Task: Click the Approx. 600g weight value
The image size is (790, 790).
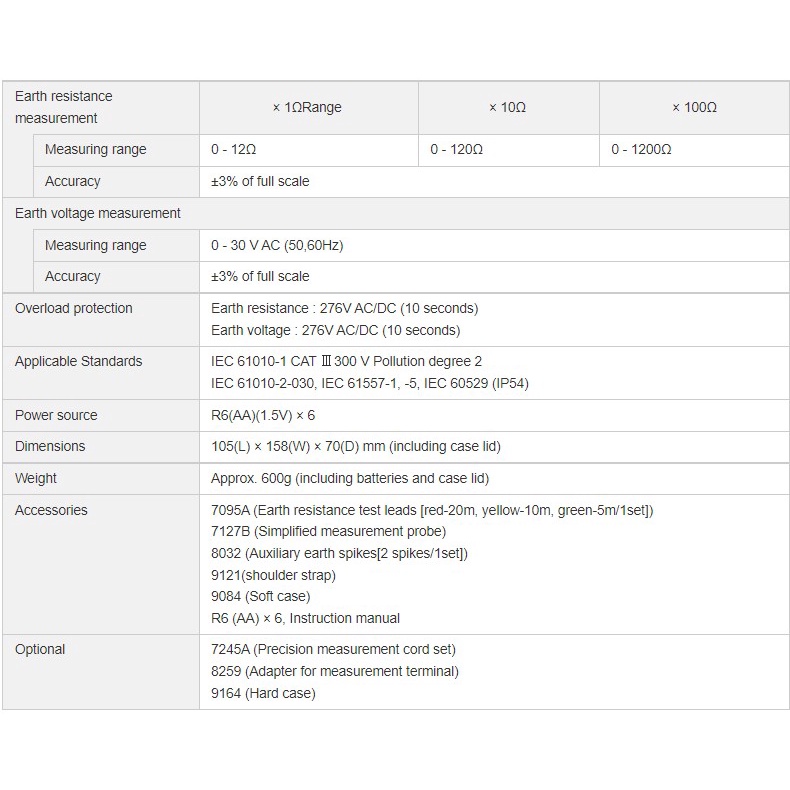Action: click(x=350, y=478)
